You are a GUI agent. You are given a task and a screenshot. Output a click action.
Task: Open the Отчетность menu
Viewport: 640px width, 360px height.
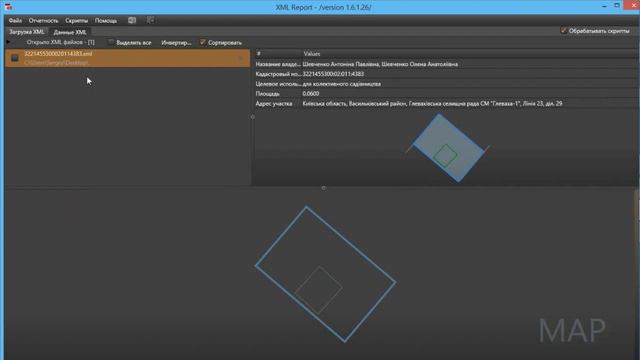pyautogui.click(x=43, y=20)
